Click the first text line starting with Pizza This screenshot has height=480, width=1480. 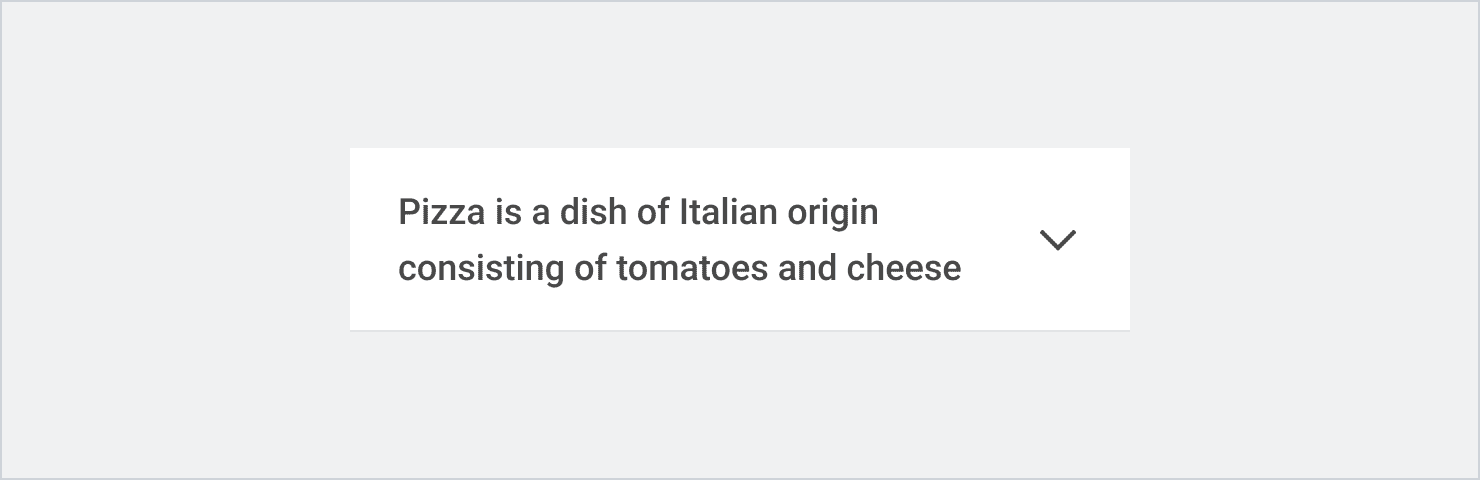(x=638, y=213)
